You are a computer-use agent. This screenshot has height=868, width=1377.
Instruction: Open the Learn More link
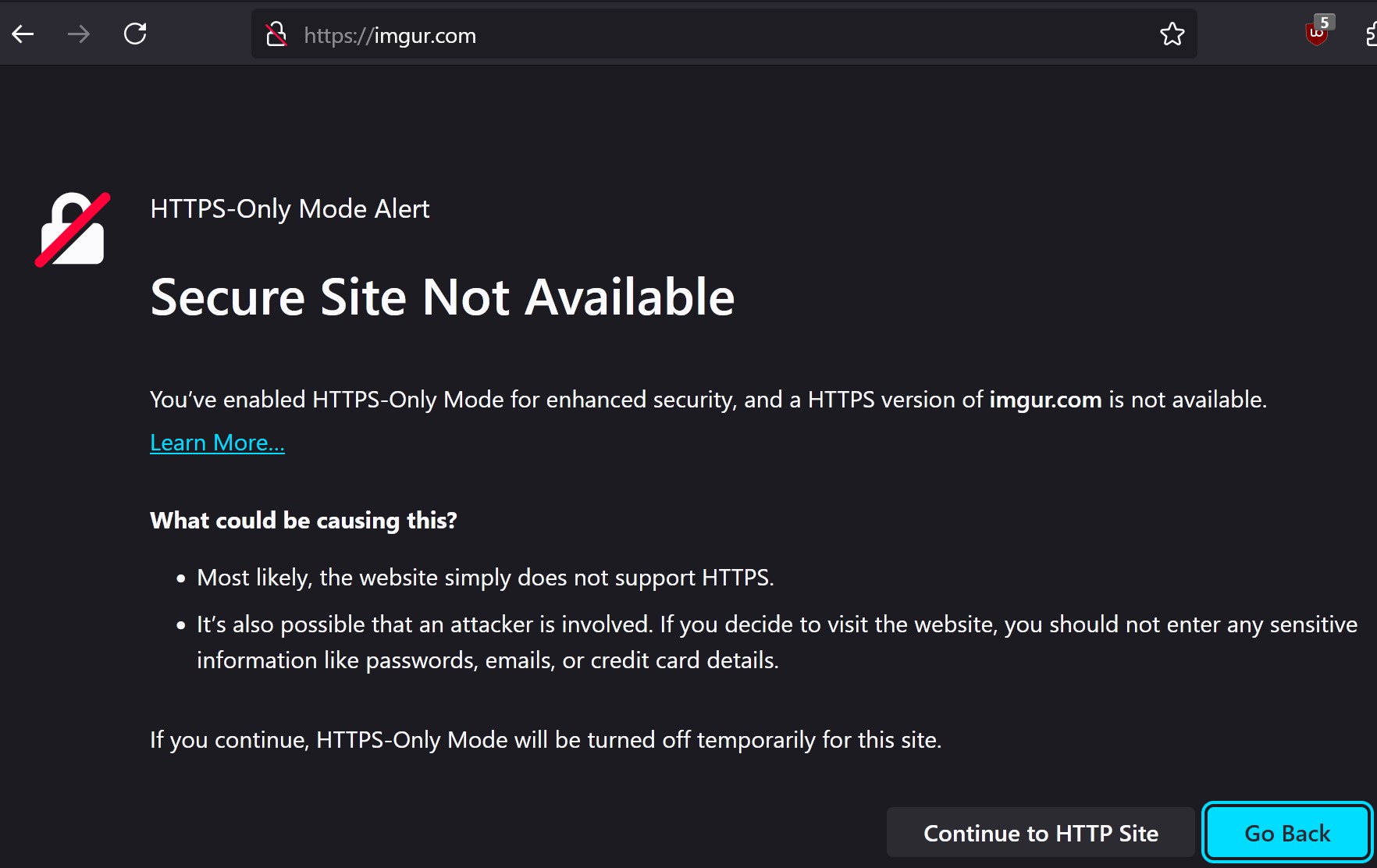(x=217, y=443)
